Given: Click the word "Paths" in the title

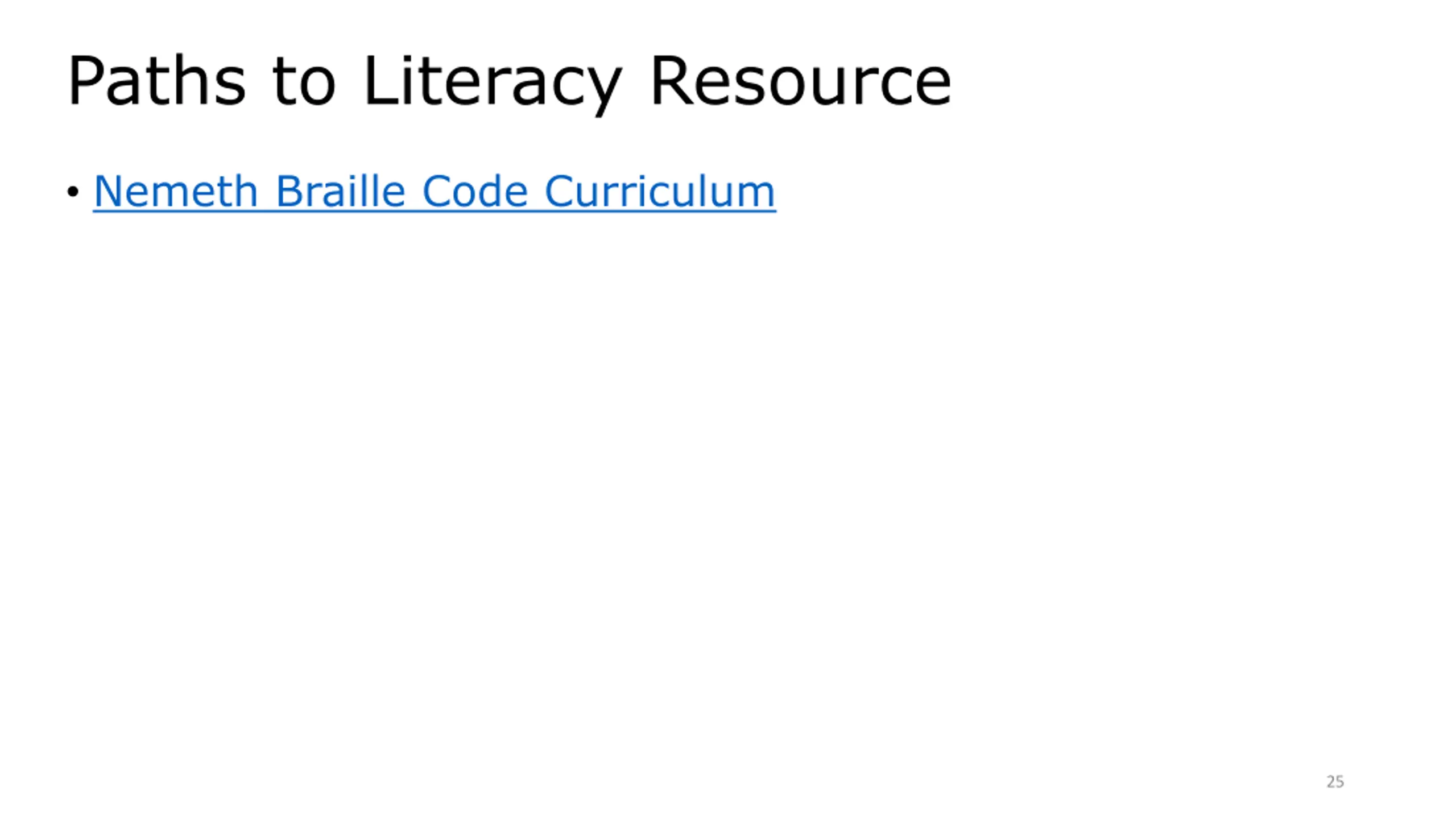Looking at the screenshot, I should click(x=157, y=81).
